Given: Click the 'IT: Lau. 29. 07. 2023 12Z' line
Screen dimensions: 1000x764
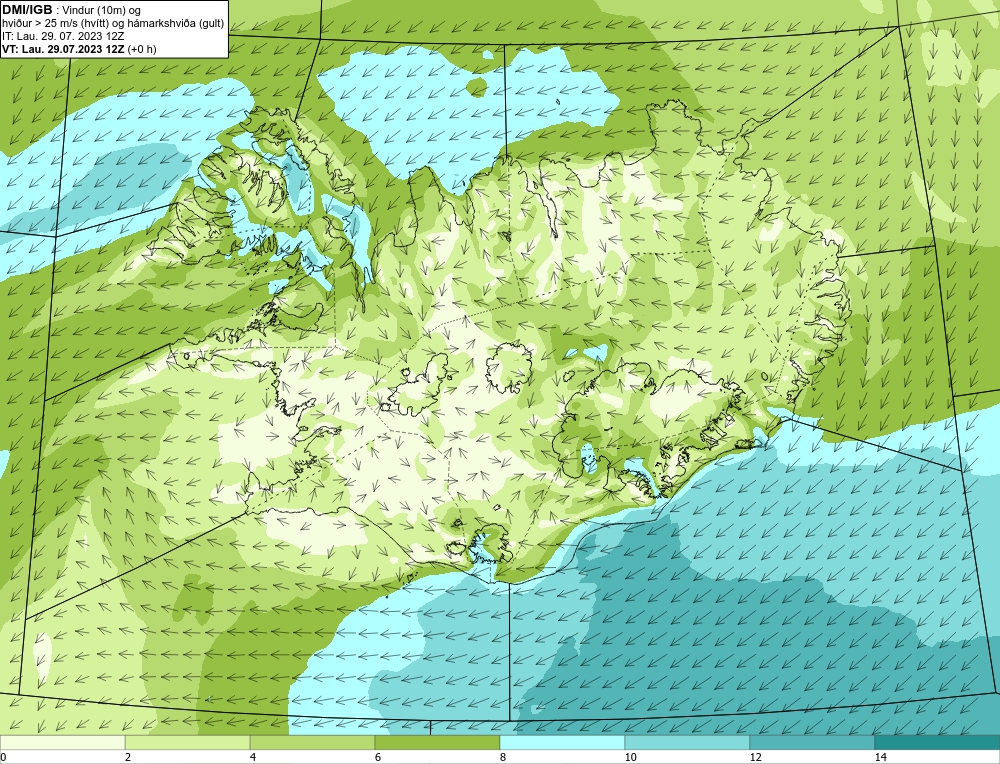Looking at the screenshot, I should [63, 36].
